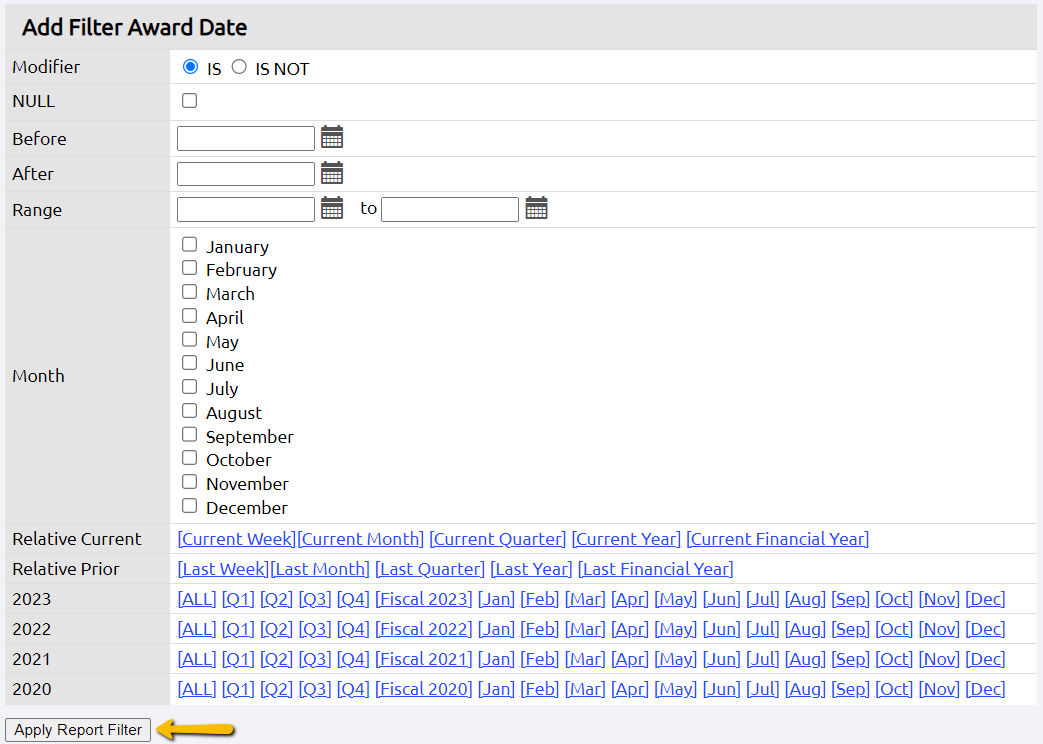Select the IS NOT radio button
The image size is (1043, 744).
239,66
